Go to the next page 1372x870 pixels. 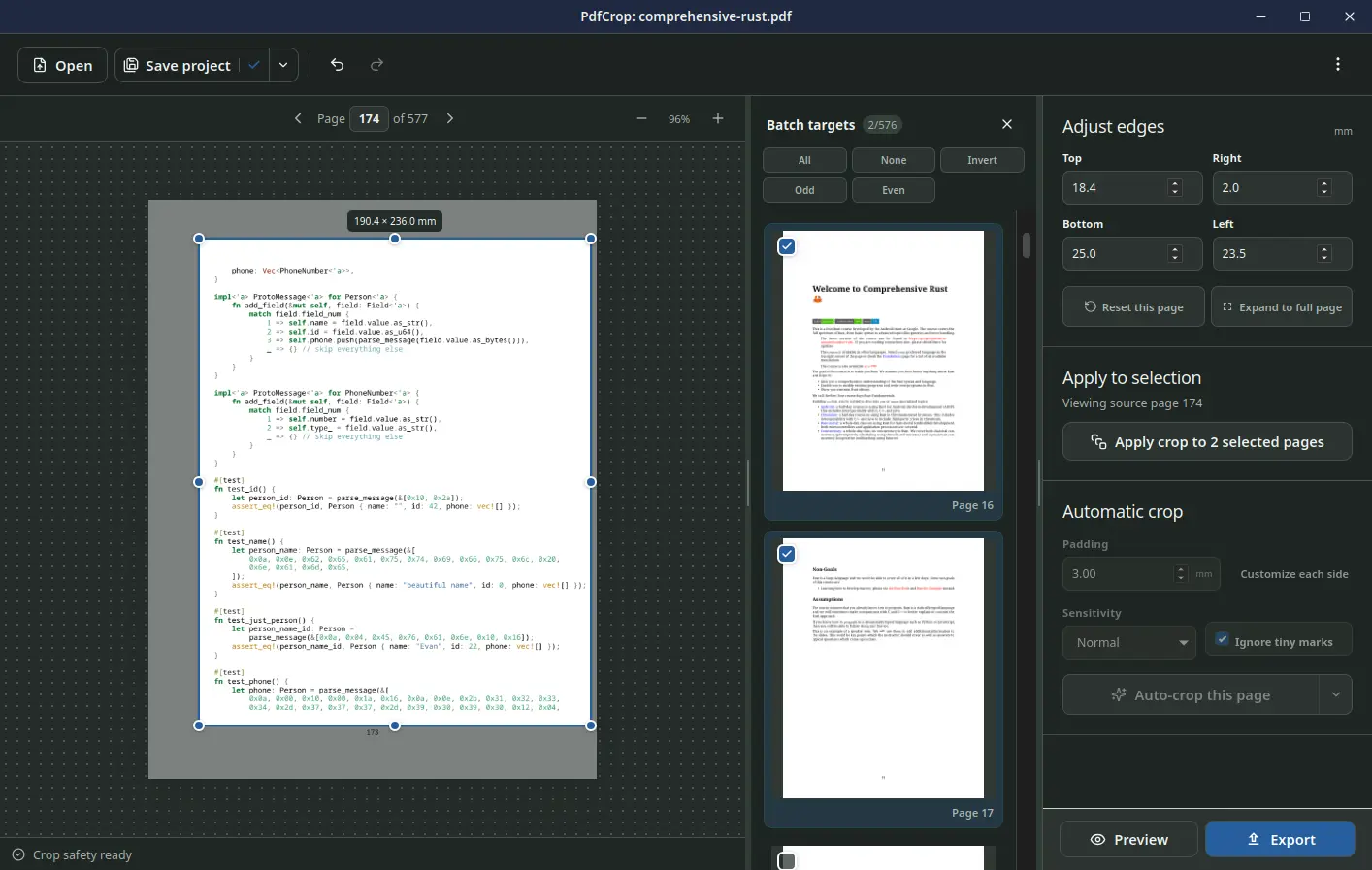pos(450,118)
